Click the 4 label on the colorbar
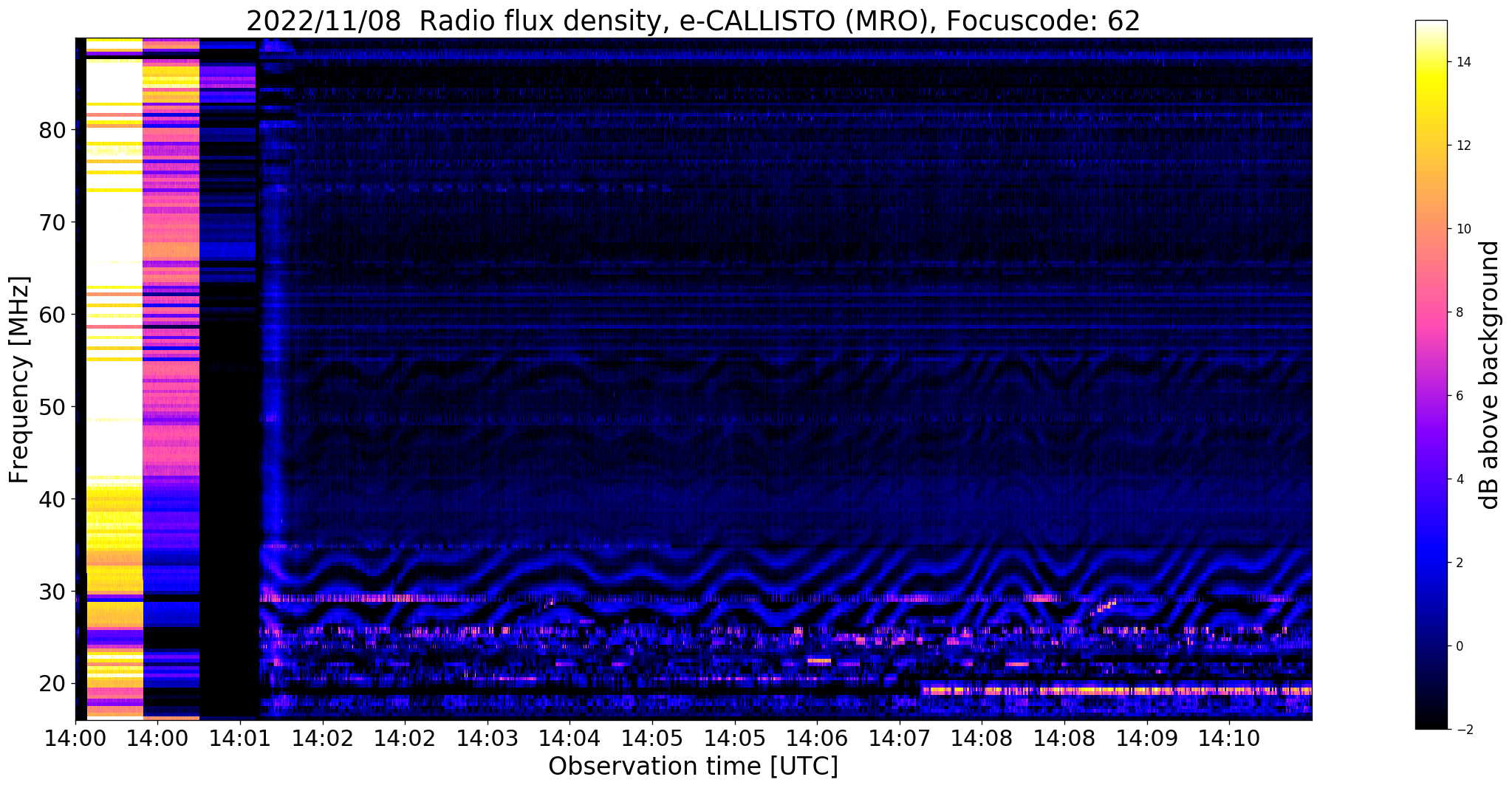The height and width of the screenshot is (788, 1512). point(1458,479)
